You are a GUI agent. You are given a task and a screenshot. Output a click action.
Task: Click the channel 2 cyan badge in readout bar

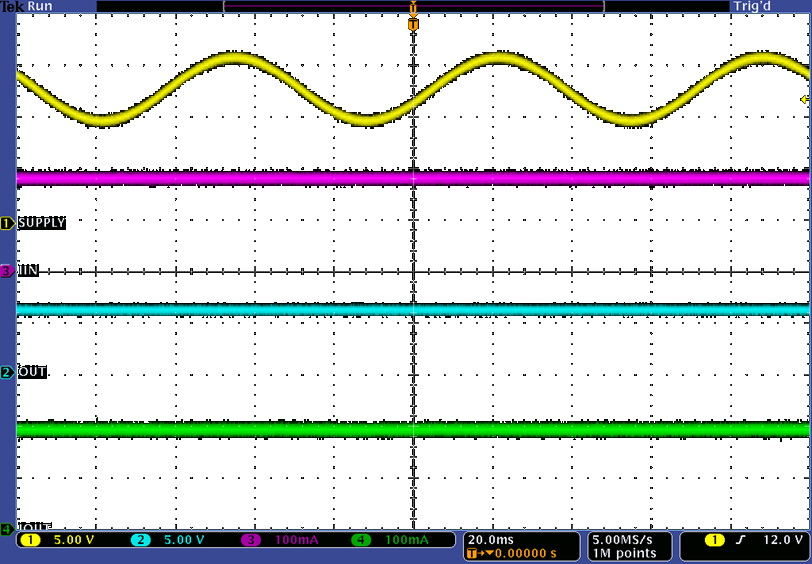coord(141,540)
